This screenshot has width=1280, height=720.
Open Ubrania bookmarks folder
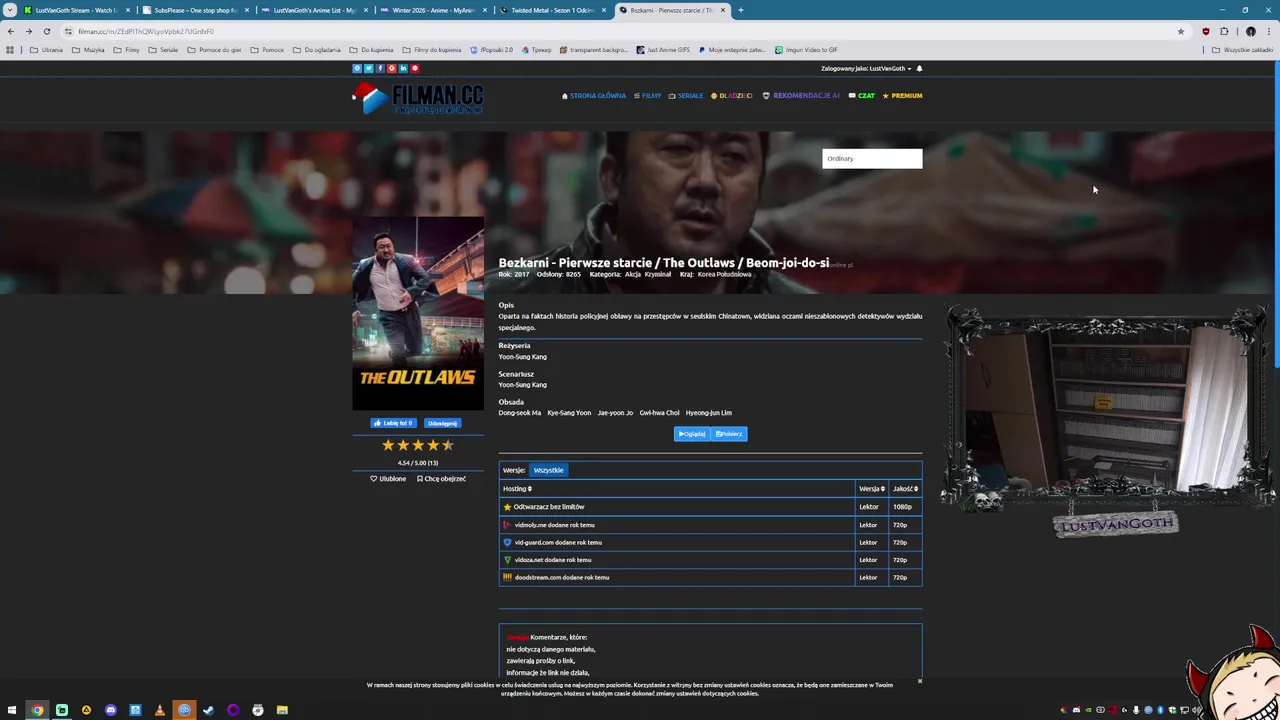47,50
